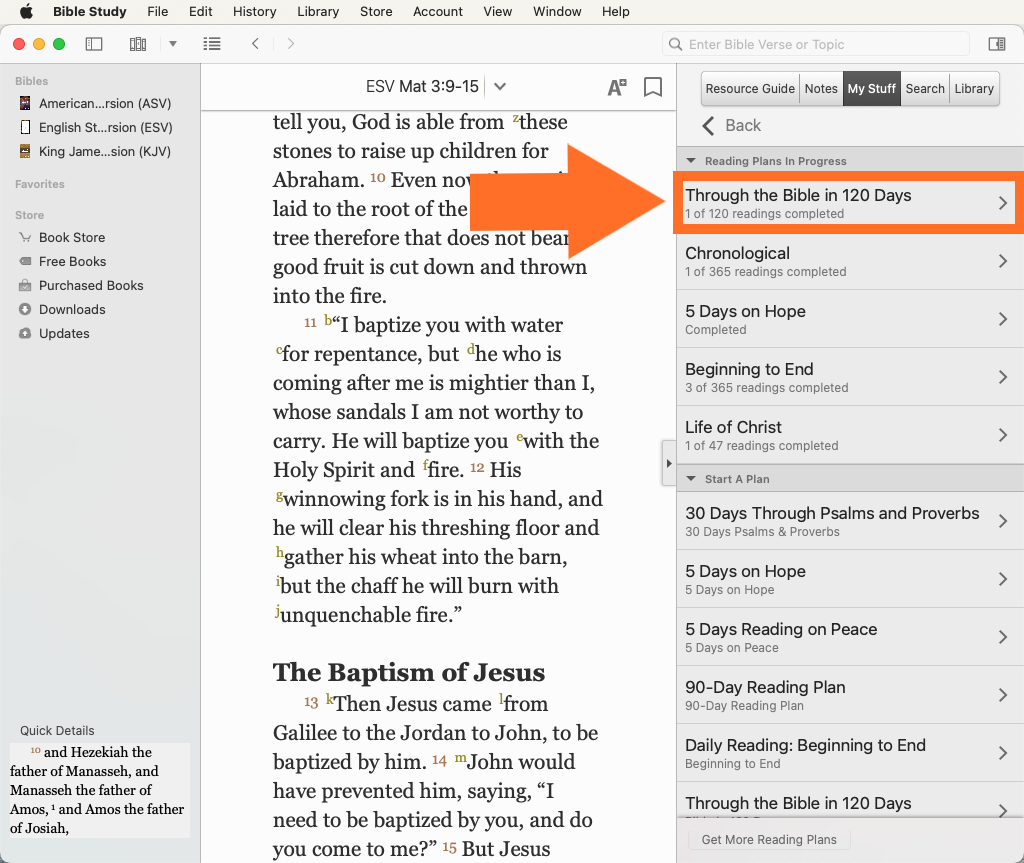The image size is (1024, 863).
Task: Open the Downloads item in the Store sidebar
Action: [72, 309]
